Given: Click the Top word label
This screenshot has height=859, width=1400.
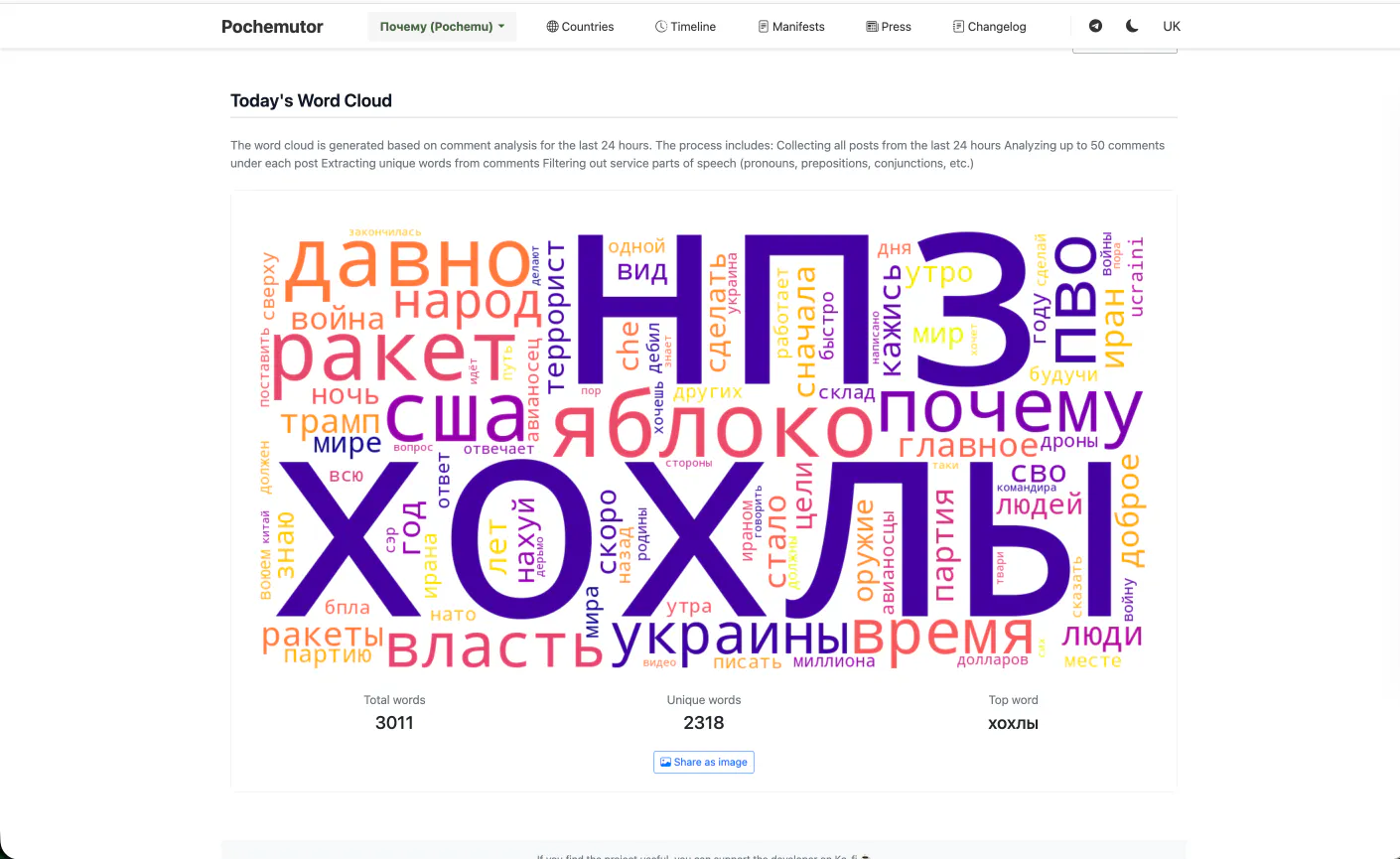Looking at the screenshot, I should tap(1013, 700).
